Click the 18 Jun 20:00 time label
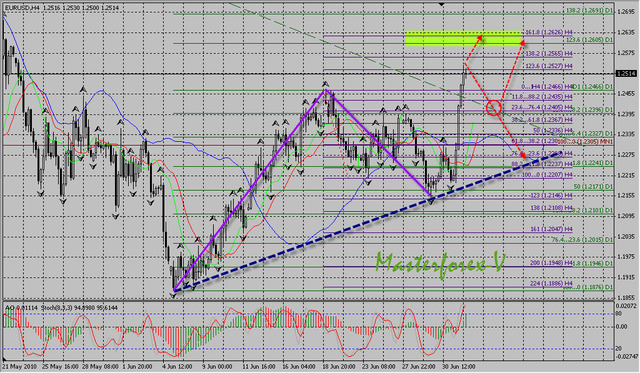 click(x=338, y=366)
